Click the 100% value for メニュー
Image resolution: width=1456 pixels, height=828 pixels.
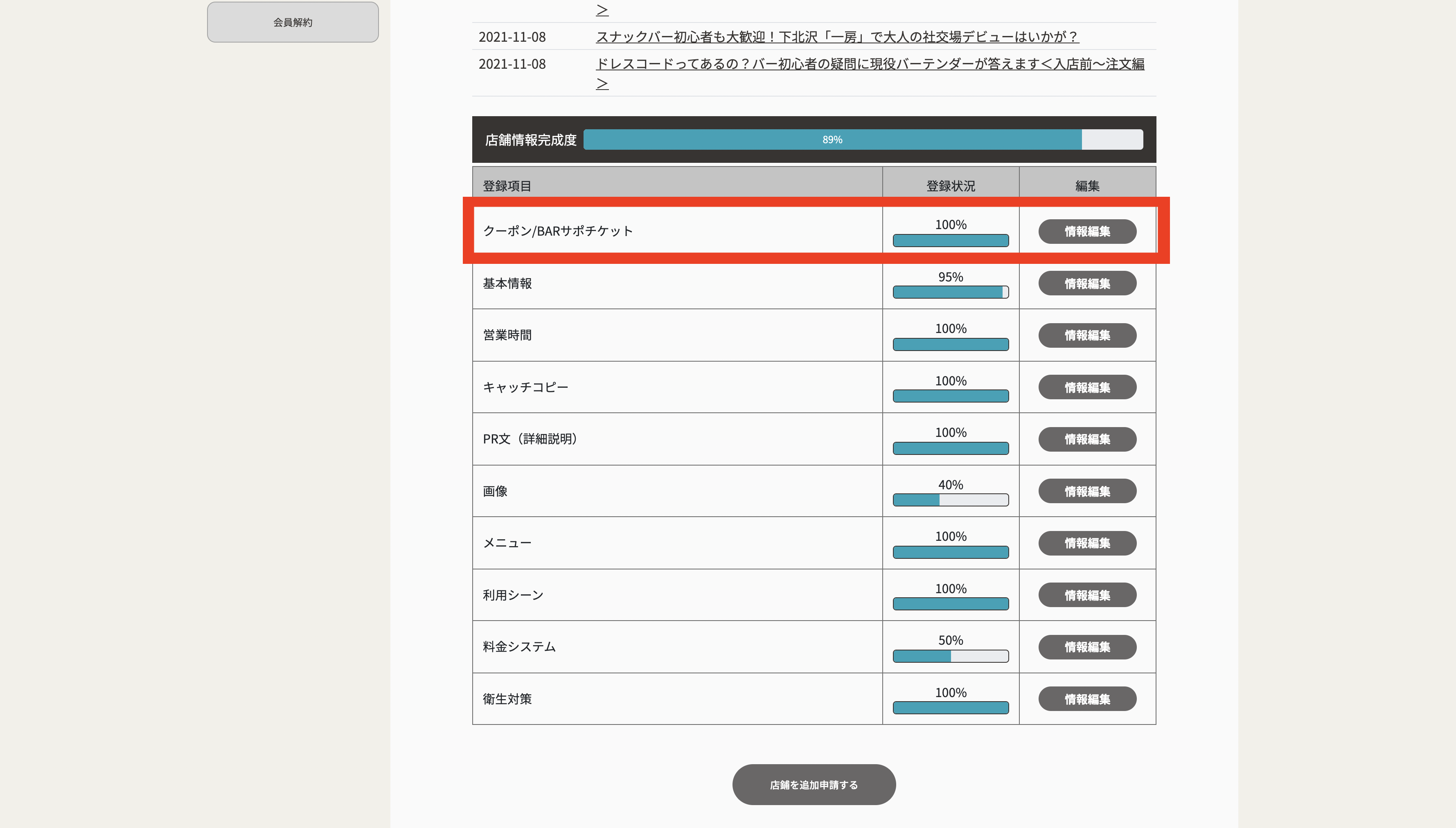(x=950, y=536)
